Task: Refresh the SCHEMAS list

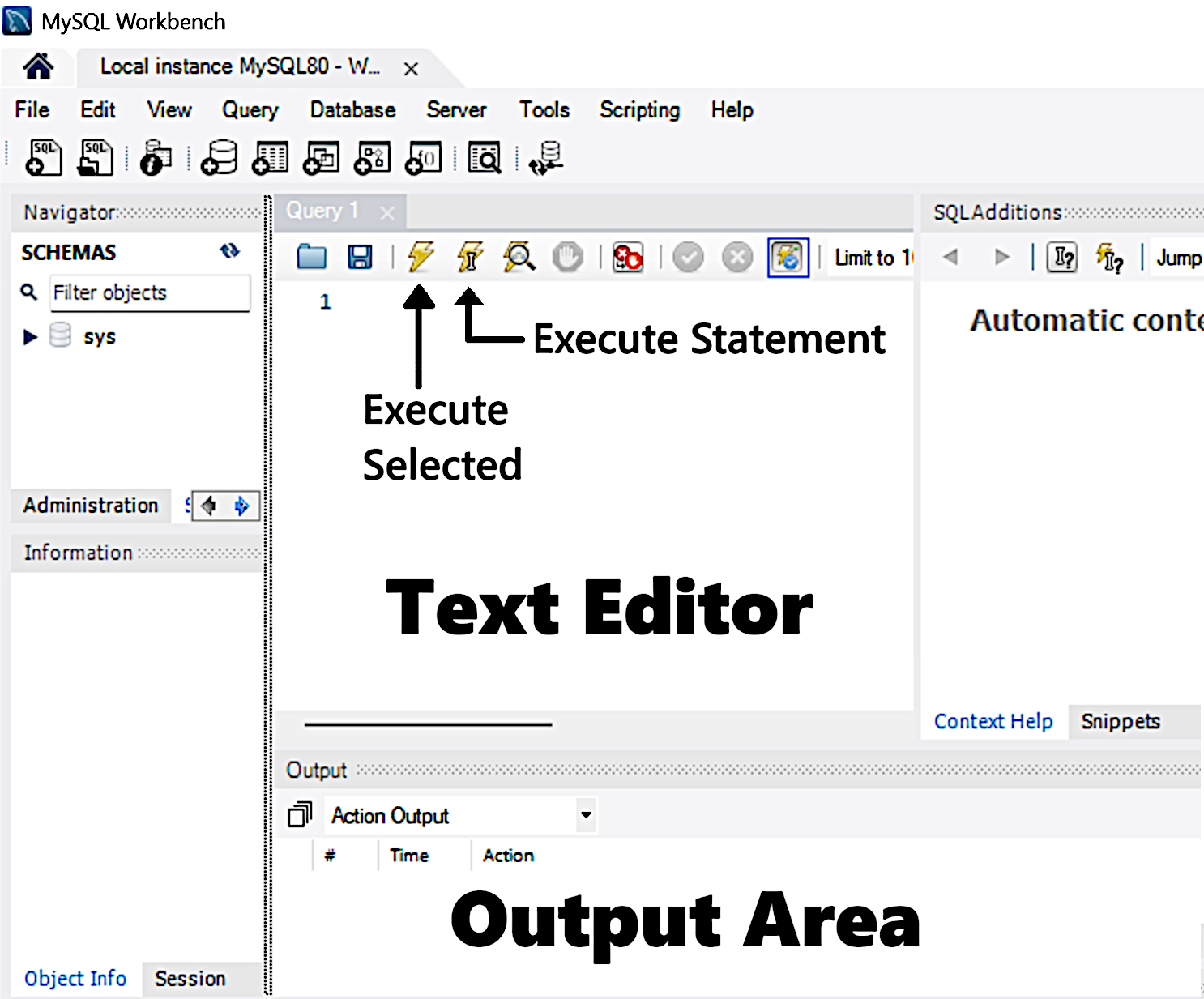Action: 230,251
